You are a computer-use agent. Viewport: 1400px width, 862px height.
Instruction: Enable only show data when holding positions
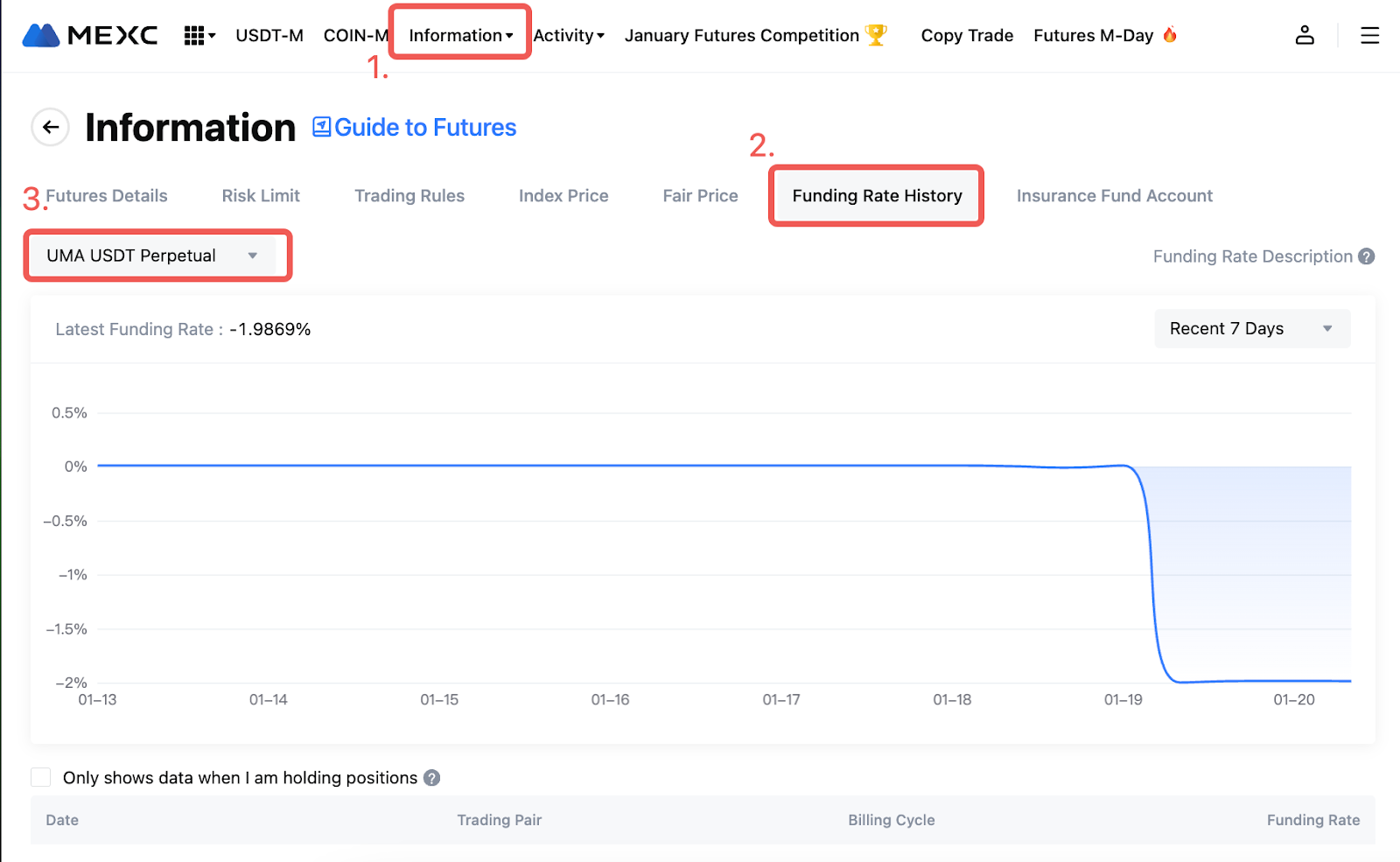(x=41, y=778)
